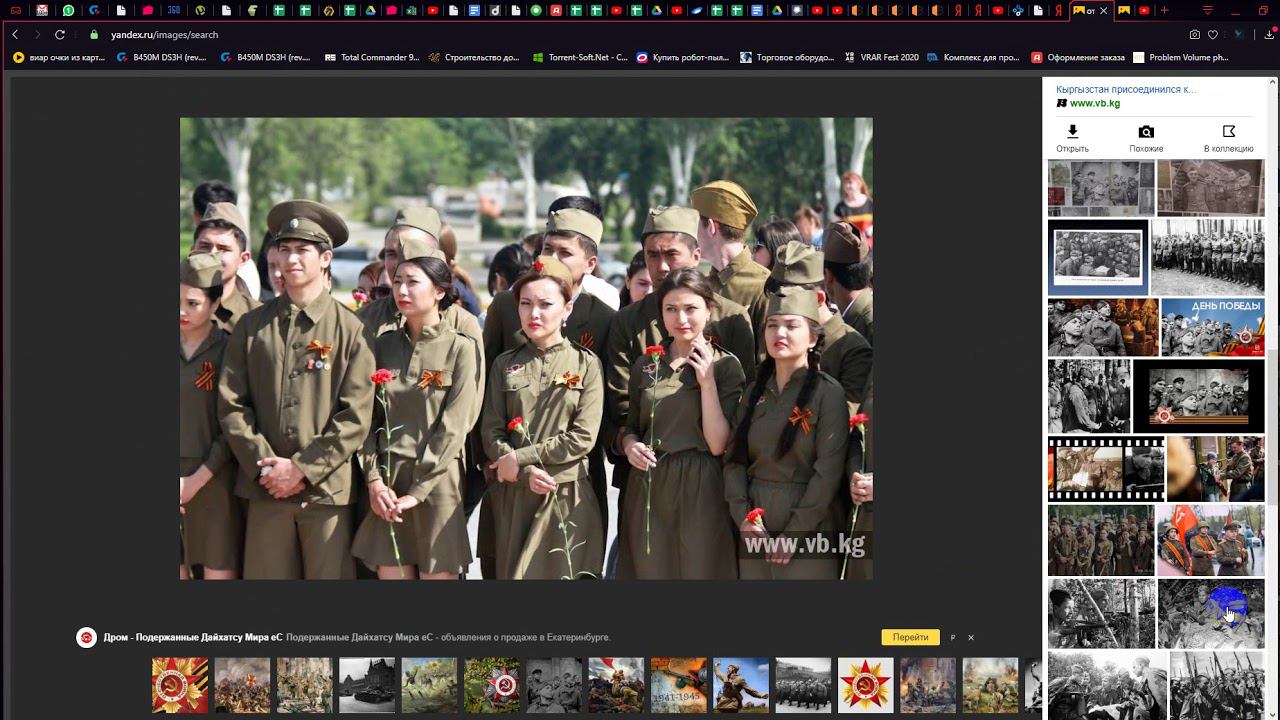Open bookmark 'виар очки из карт...'
This screenshot has width=1280, height=720.
(59, 57)
